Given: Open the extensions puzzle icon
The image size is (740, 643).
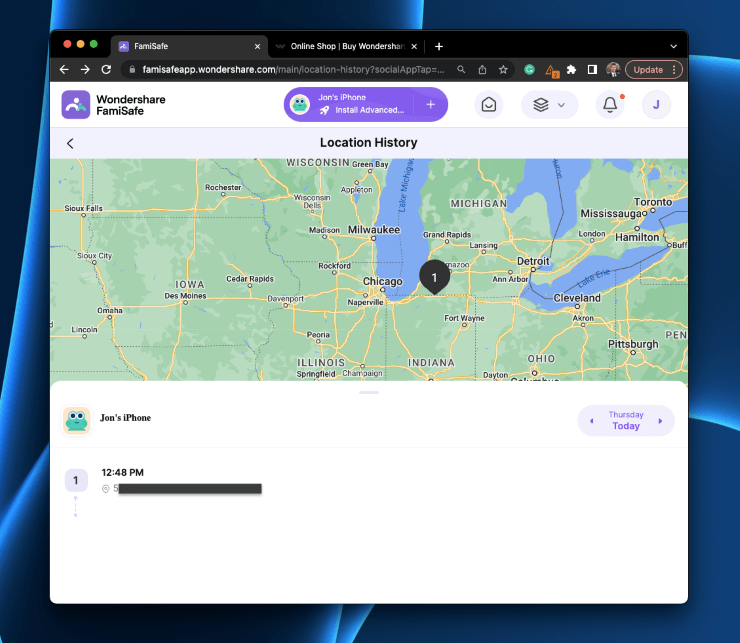Looking at the screenshot, I should pyautogui.click(x=571, y=69).
